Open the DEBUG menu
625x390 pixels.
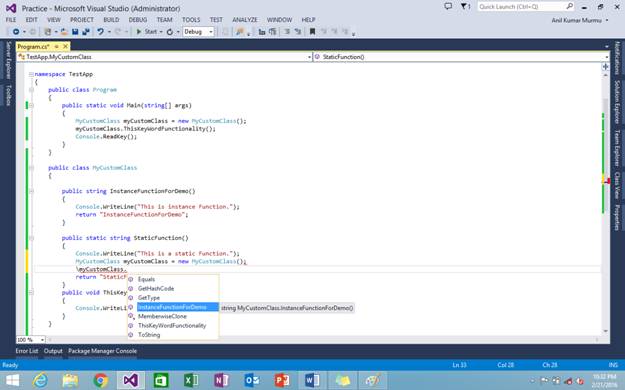coord(138,20)
